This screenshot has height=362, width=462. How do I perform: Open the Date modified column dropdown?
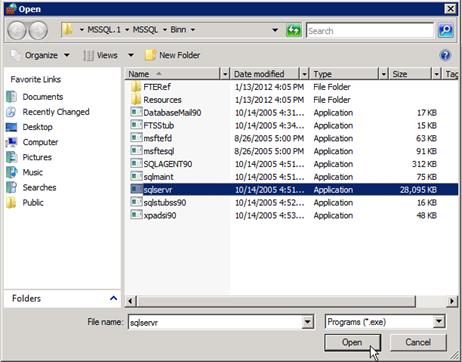(x=304, y=74)
